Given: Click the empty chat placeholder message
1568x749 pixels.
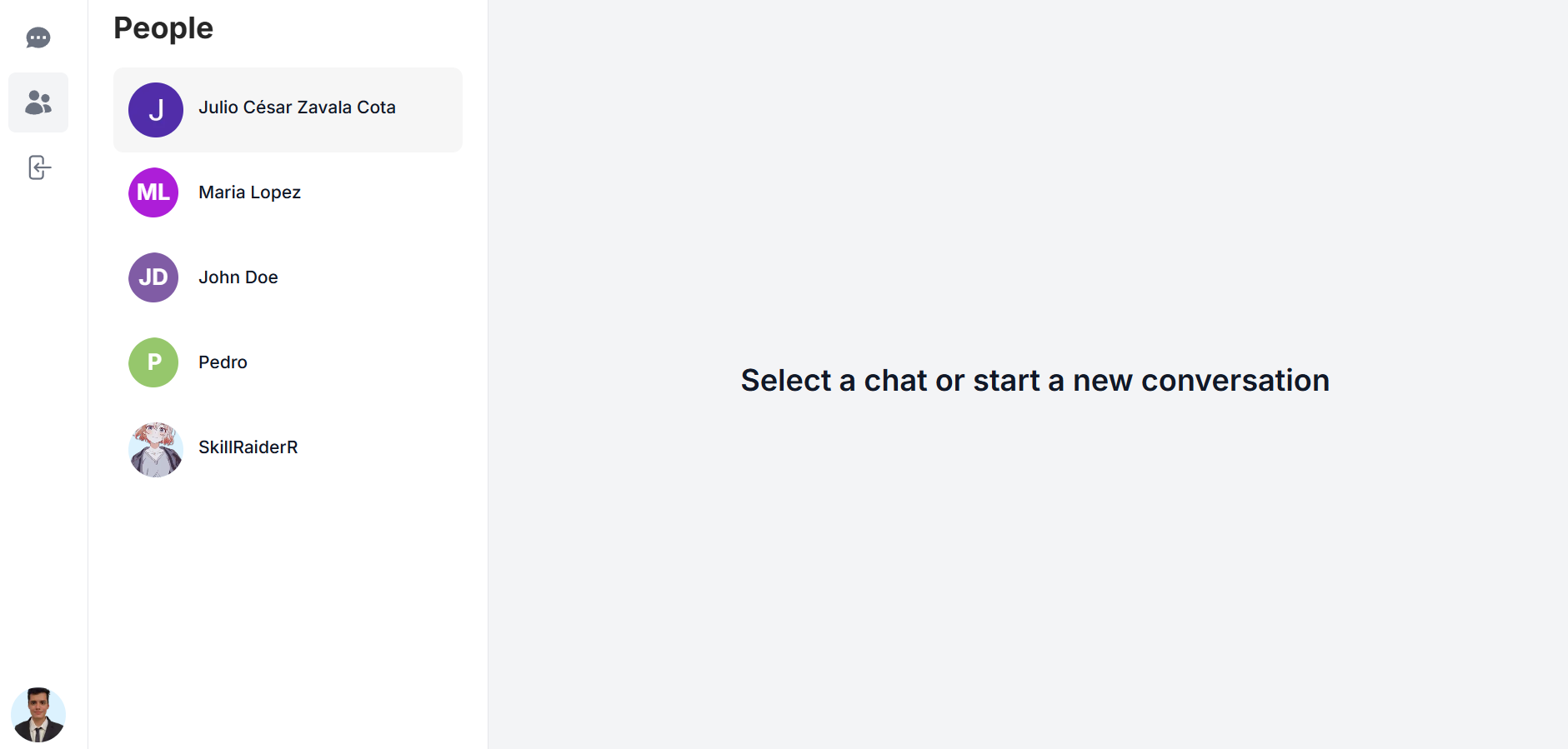Looking at the screenshot, I should (1034, 380).
